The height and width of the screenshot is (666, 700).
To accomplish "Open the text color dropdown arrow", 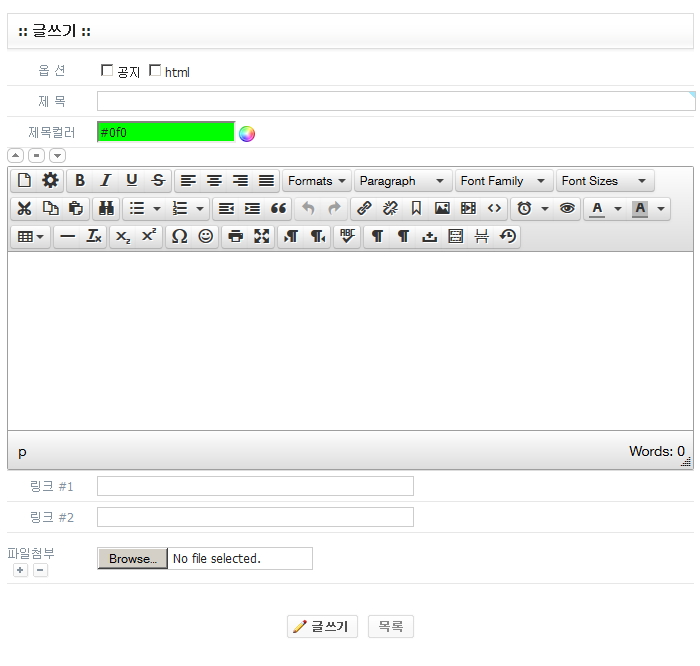I will click(x=618, y=208).
